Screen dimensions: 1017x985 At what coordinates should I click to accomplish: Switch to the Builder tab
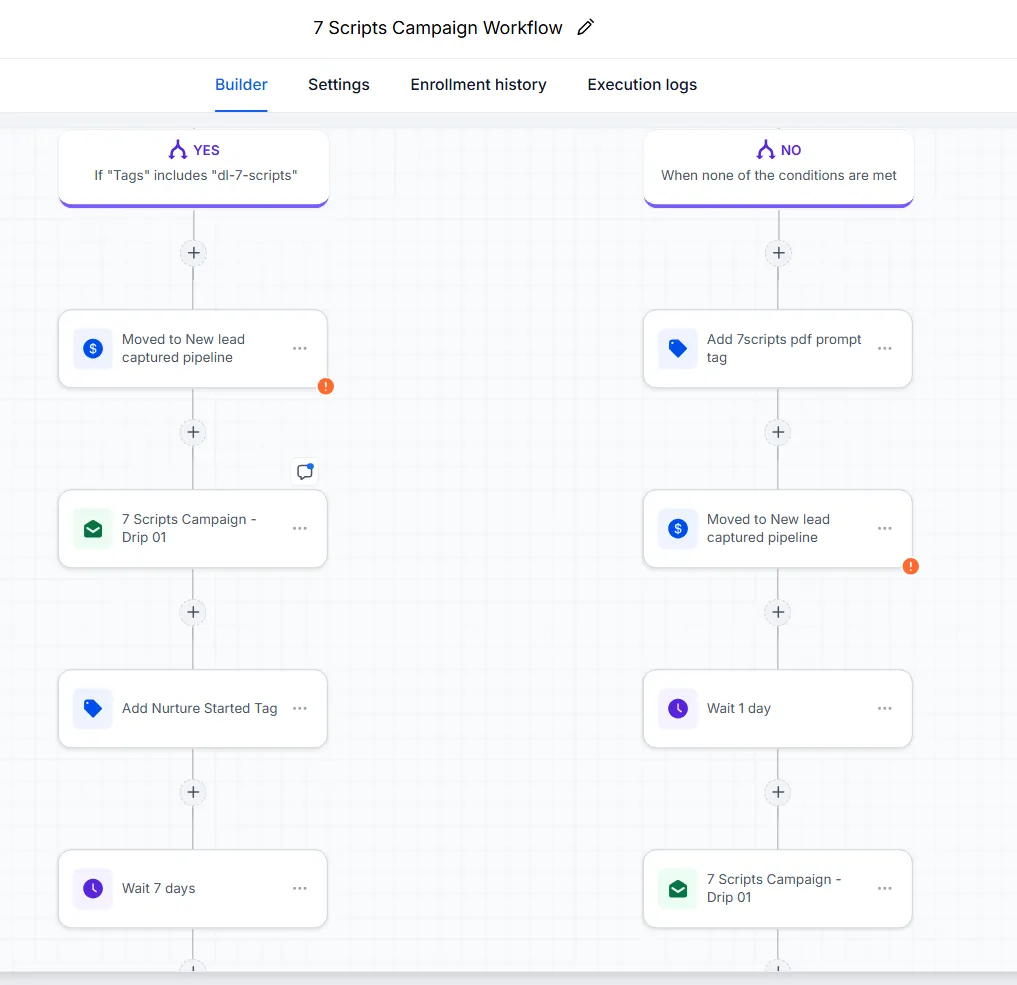[x=241, y=84]
